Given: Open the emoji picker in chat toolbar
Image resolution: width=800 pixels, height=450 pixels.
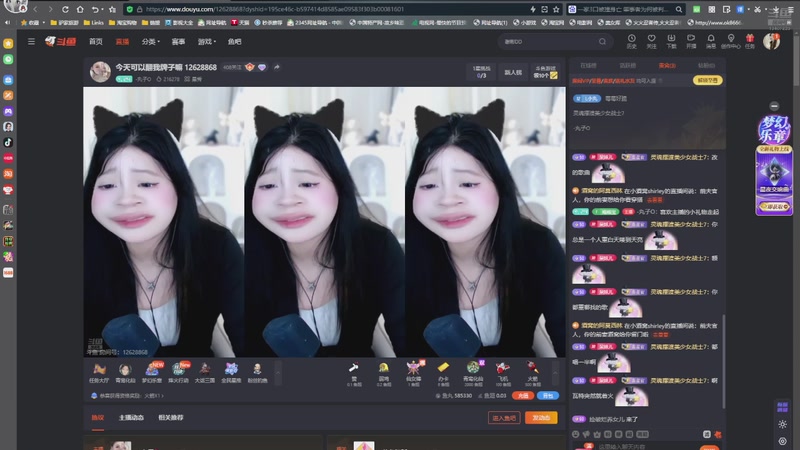Looking at the screenshot, I should [x=576, y=434].
